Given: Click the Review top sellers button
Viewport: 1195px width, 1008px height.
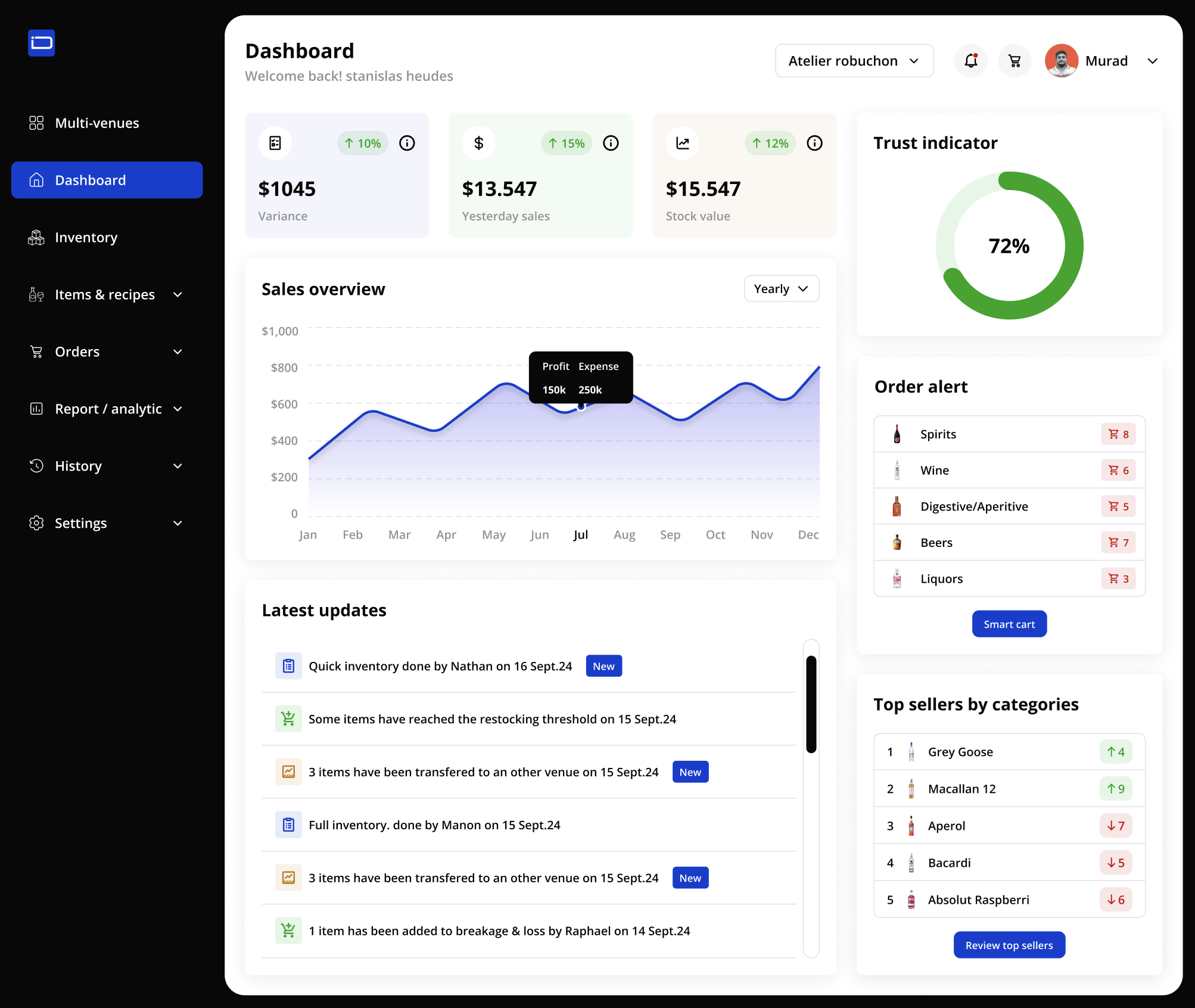Looking at the screenshot, I should (x=1009, y=945).
